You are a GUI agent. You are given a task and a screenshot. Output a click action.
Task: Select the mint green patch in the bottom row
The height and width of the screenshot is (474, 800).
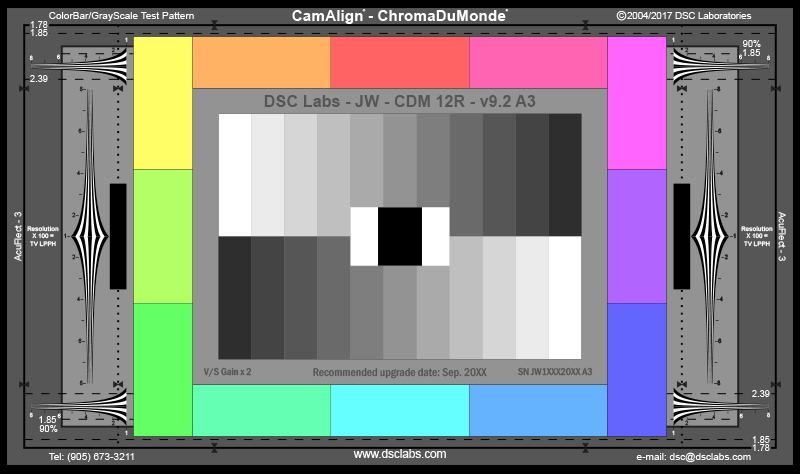pyautogui.click(x=261, y=411)
